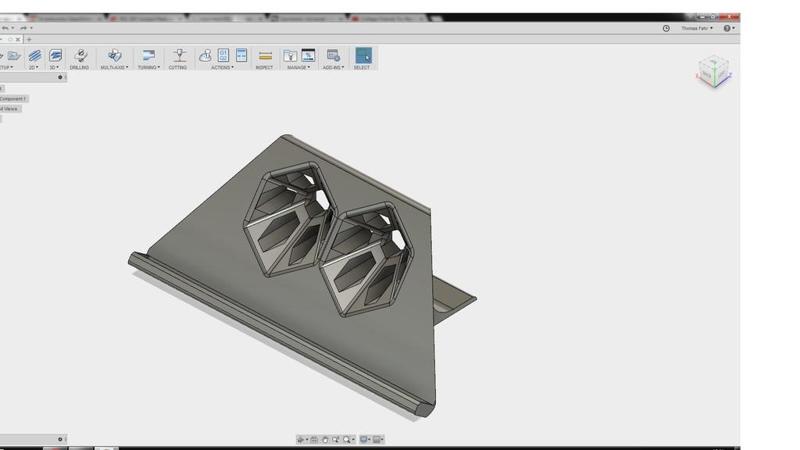Activate the Select tool icon
The height and width of the screenshot is (450, 800).
(x=362, y=56)
